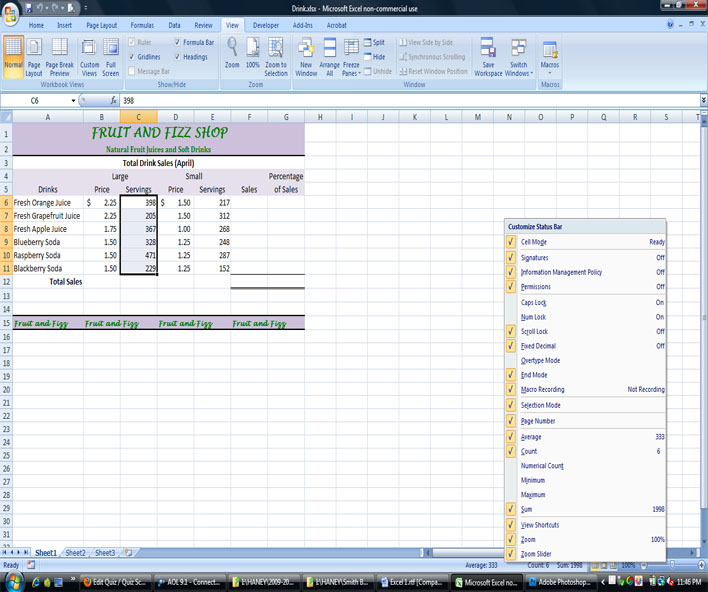
Task: Select the Sheet2 worksheet tab
Action: 76,552
